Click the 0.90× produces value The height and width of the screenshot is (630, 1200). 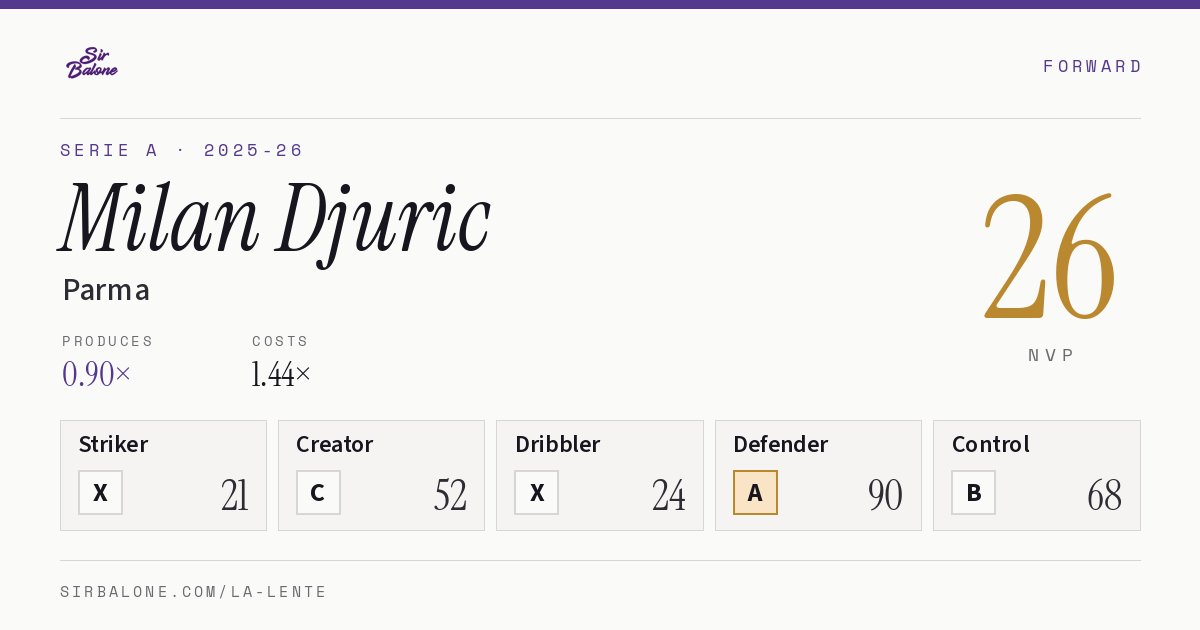97,374
